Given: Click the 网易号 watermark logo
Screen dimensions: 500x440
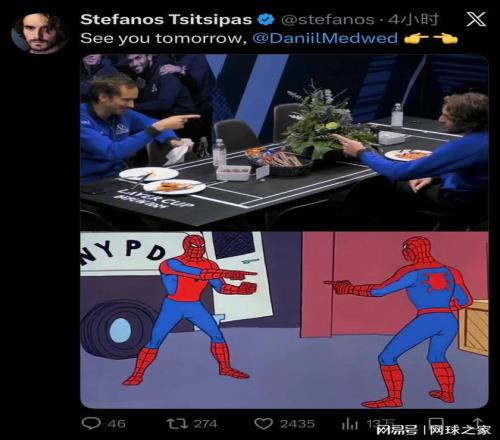Looking at the screenshot, I should pyautogui.click(x=397, y=430).
